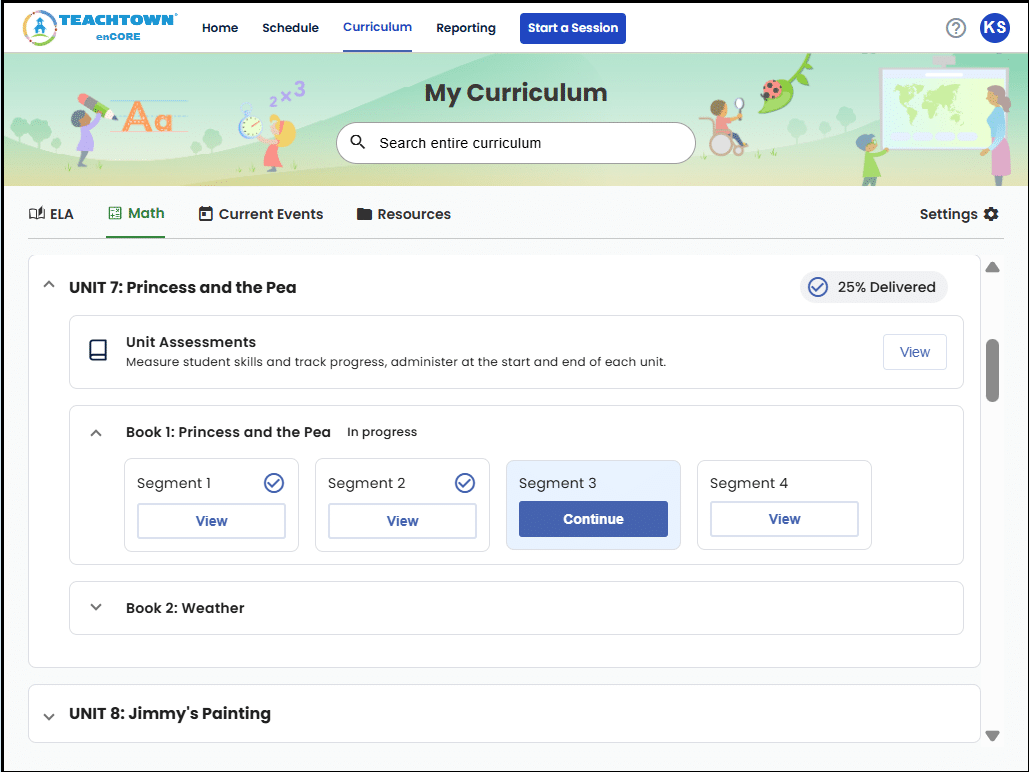This screenshot has height=772, width=1029.
Task: Click the Segment 2 completed checkmark
Action: coord(465,483)
